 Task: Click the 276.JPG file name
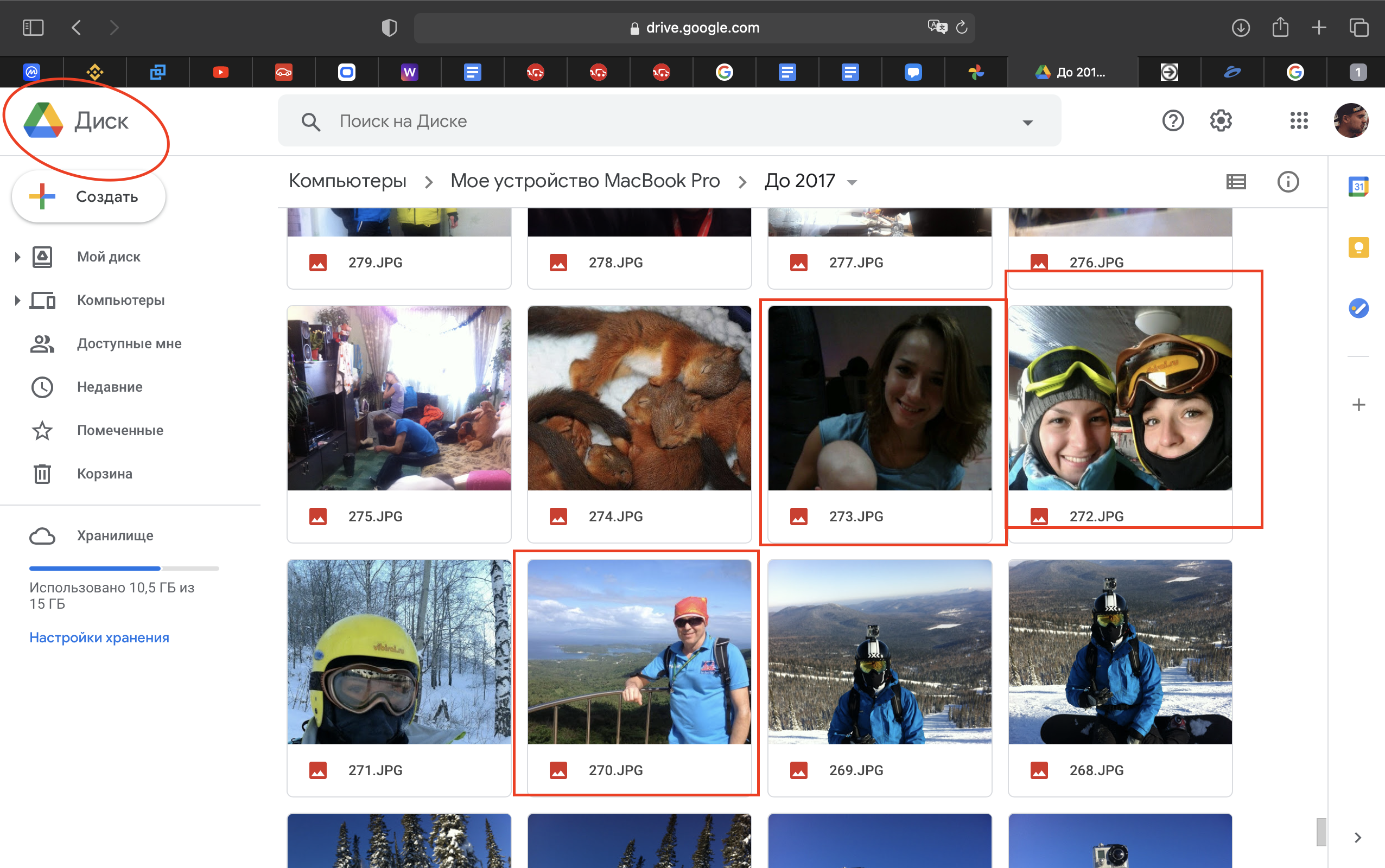(1096, 263)
